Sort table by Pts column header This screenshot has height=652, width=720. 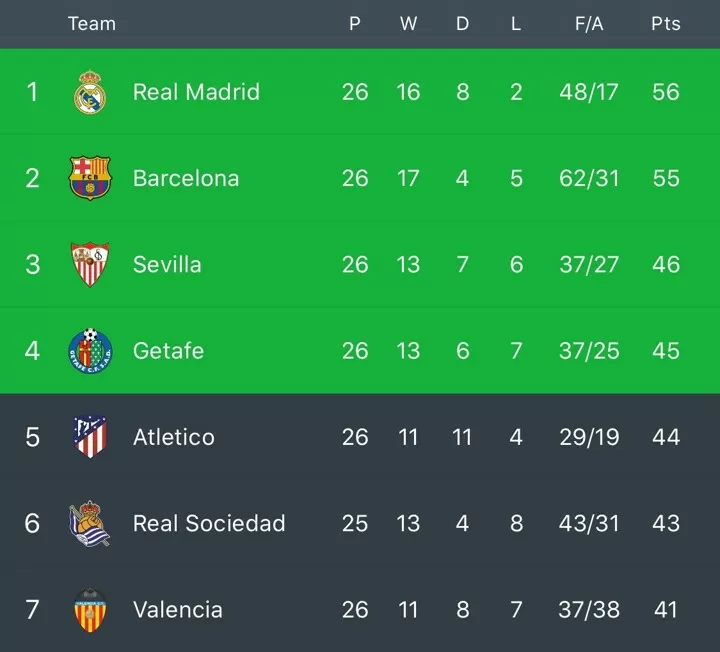pyautogui.click(x=666, y=23)
